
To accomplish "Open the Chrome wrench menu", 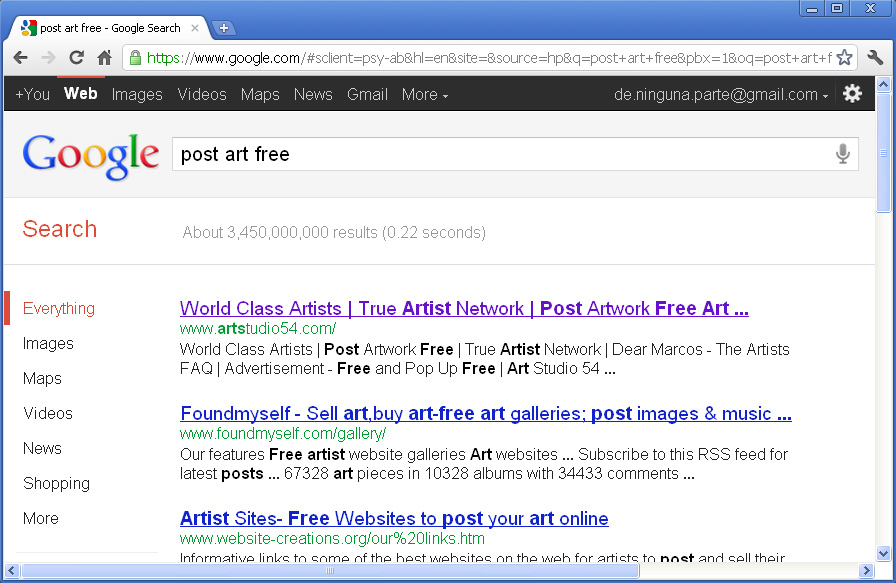I will [x=875, y=58].
